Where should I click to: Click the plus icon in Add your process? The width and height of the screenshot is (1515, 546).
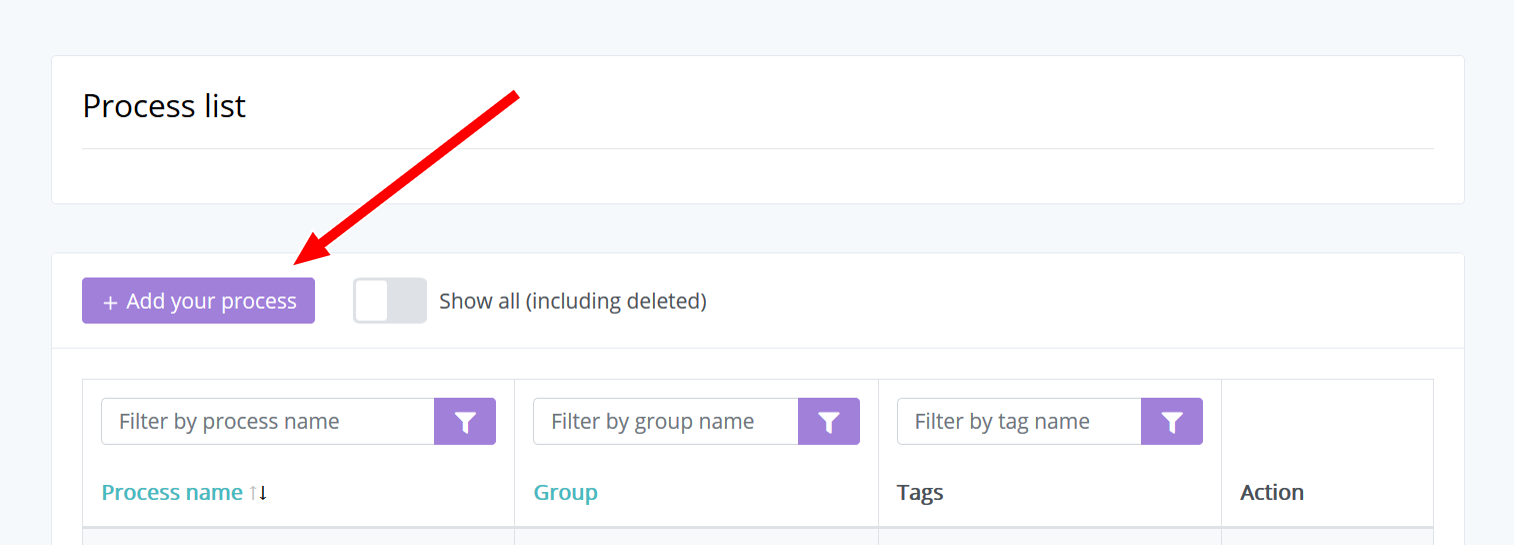[110, 302]
